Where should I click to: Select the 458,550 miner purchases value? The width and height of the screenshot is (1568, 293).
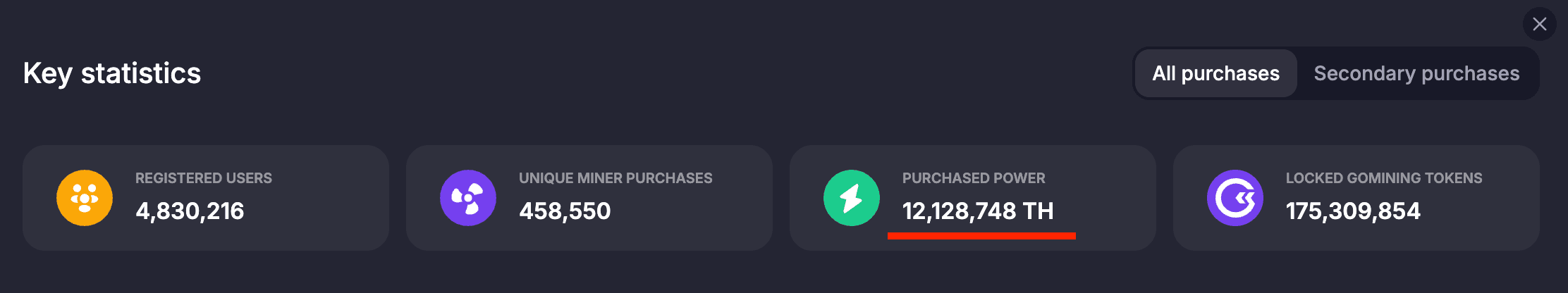pos(565,211)
